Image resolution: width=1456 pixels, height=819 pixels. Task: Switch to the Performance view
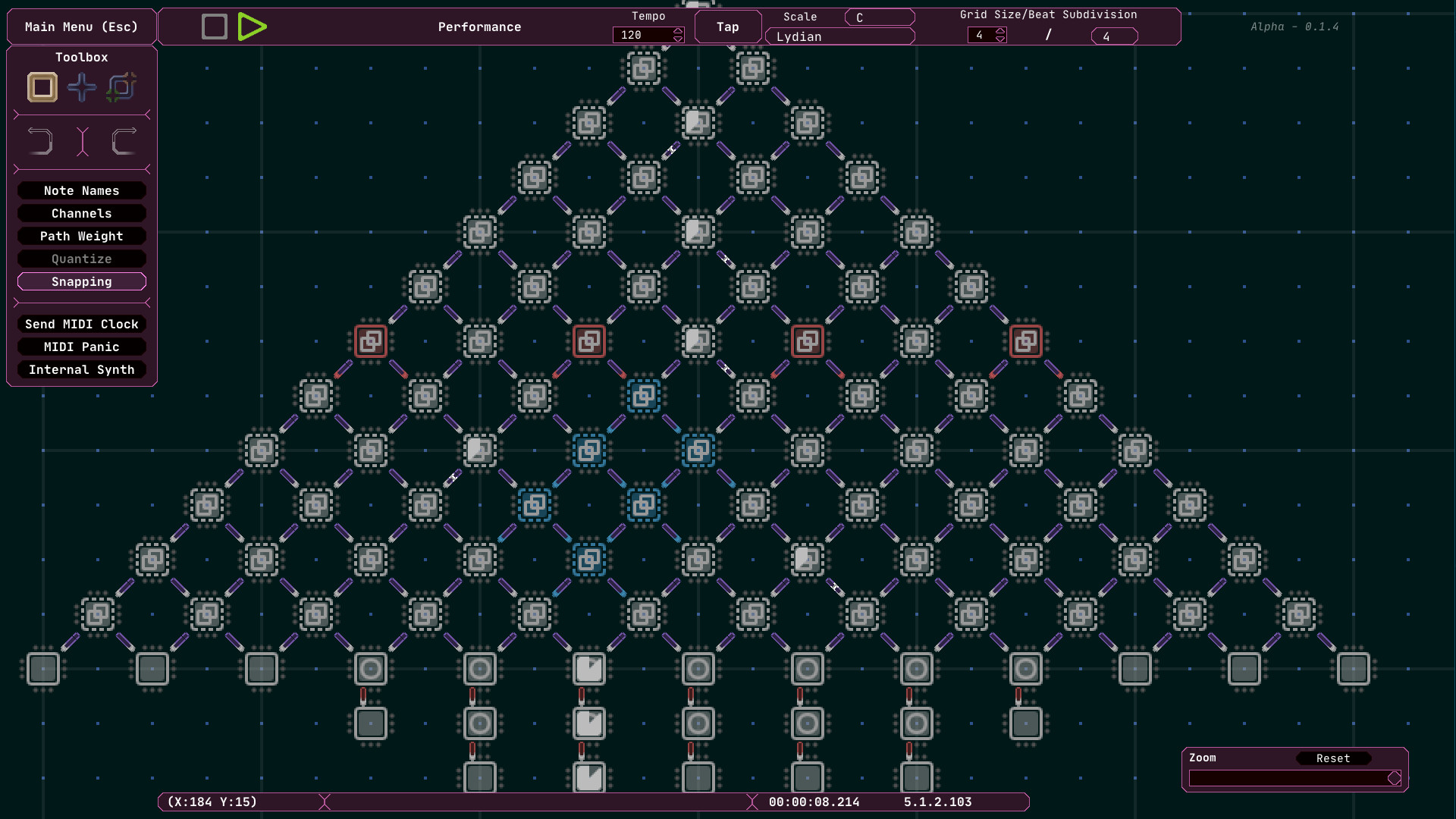pos(479,27)
